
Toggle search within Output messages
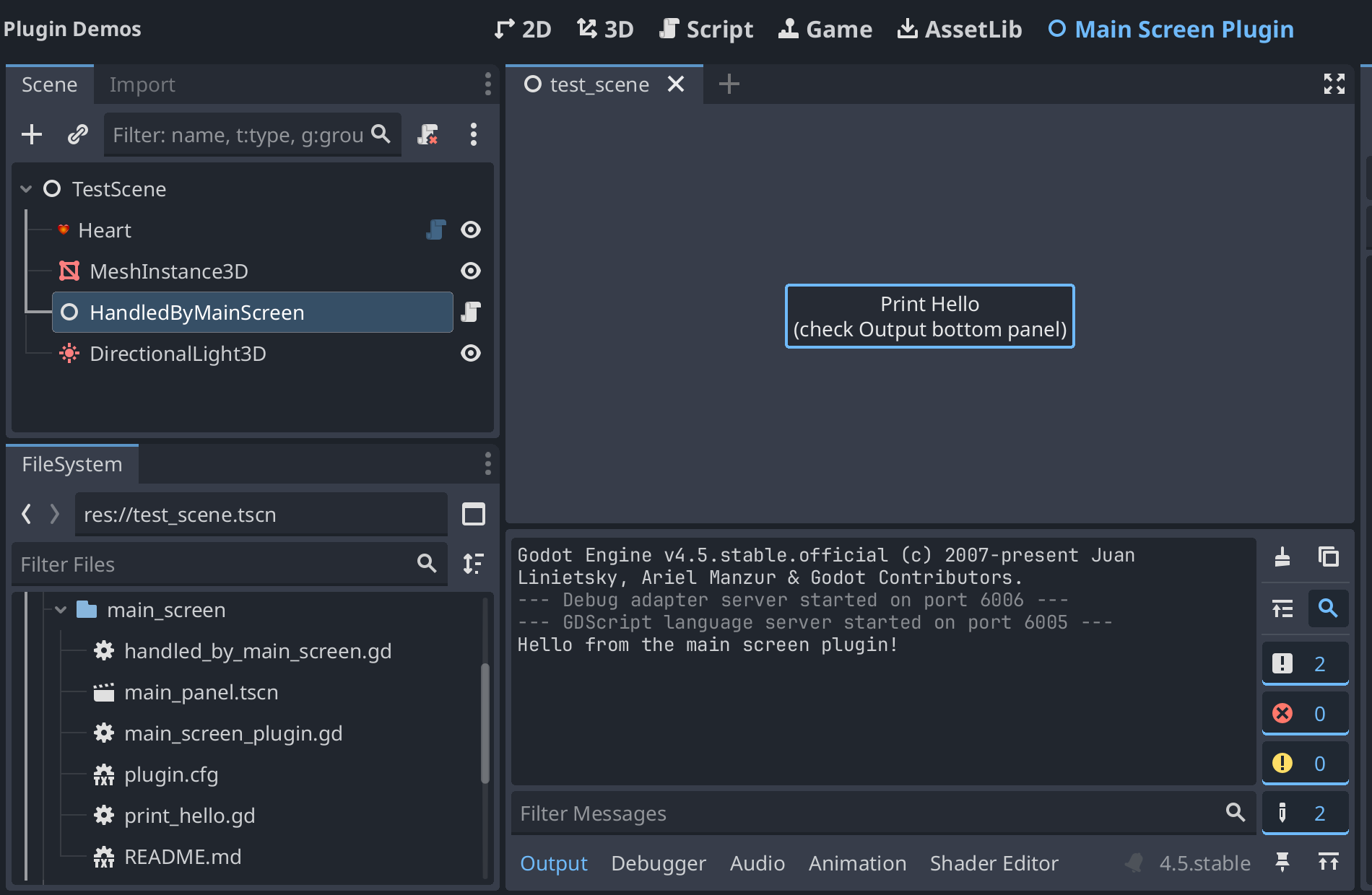click(1329, 608)
